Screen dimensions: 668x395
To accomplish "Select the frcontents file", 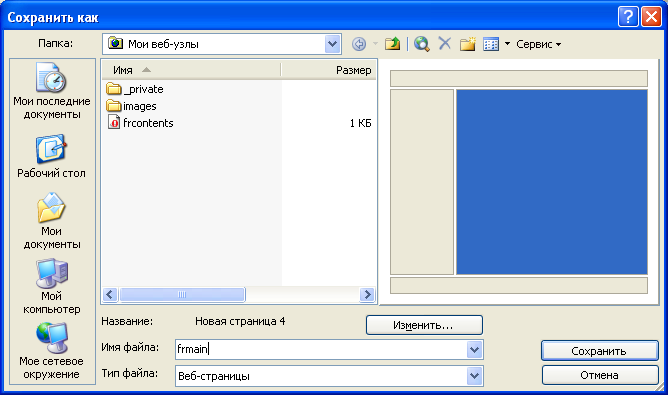I will click(140, 123).
